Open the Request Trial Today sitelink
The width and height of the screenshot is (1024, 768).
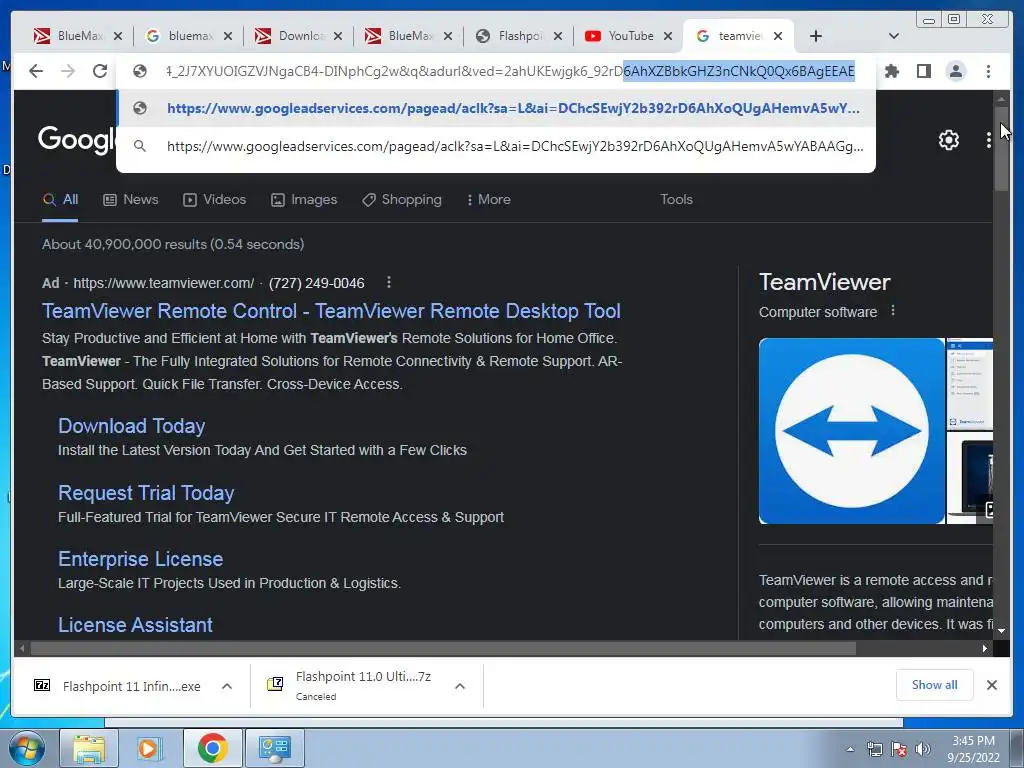click(146, 493)
